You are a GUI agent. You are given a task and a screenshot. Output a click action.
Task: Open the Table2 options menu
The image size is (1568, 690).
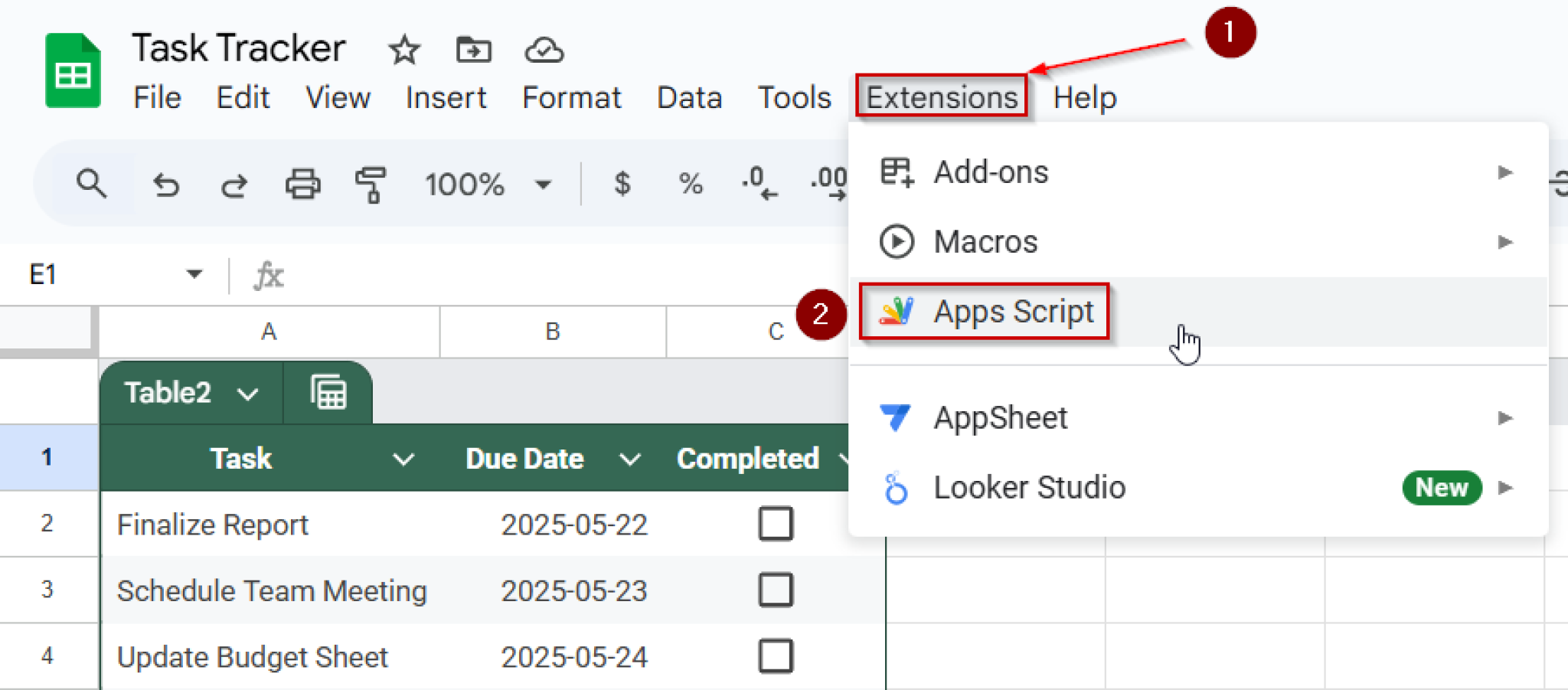pyautogui.click(x=247, y=393)
